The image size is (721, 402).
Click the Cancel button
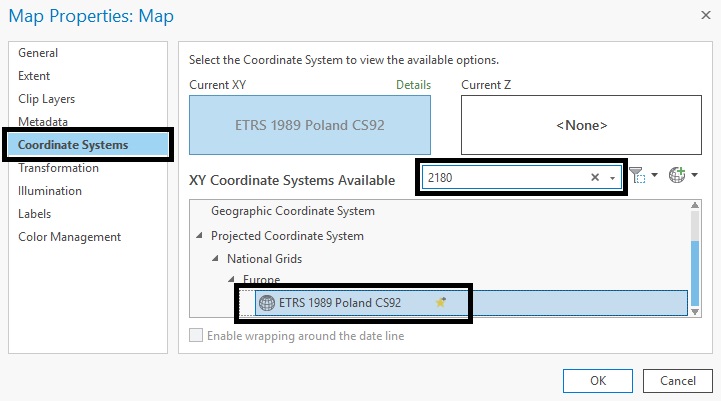click(677, 381)
